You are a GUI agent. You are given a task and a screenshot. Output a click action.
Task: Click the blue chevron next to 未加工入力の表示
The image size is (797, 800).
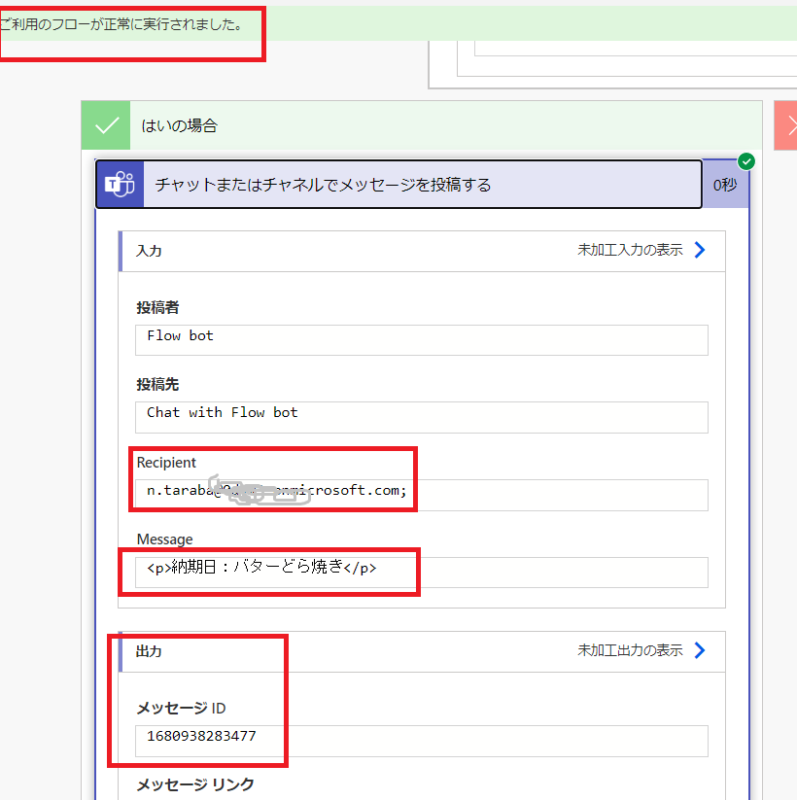pos(700,250)
